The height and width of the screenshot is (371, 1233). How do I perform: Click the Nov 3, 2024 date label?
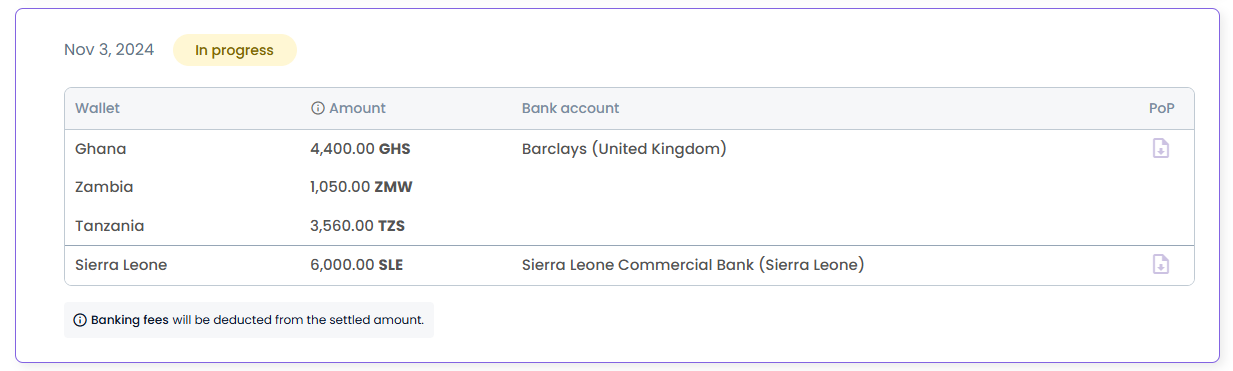pyautogui.click(x=109, y=50)
